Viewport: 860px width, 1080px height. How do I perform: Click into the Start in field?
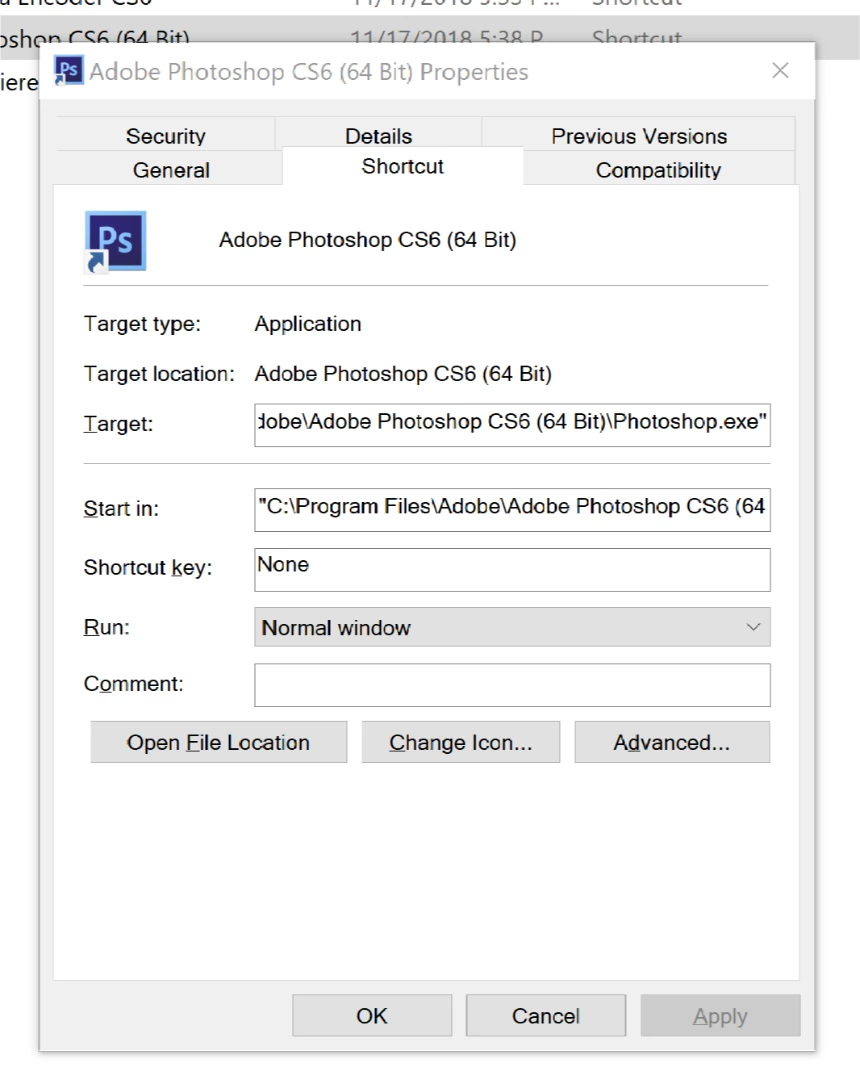(512, 510)
